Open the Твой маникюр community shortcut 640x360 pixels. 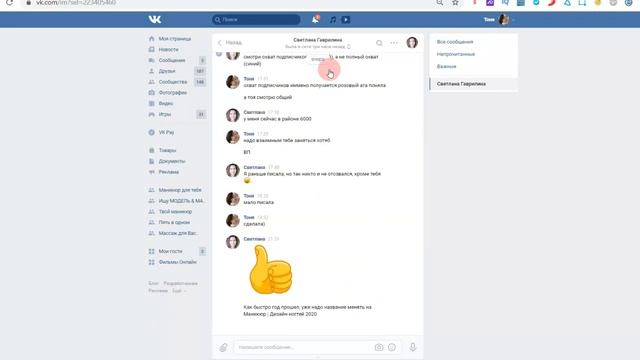pyautogui.click(x=175, y=212)
